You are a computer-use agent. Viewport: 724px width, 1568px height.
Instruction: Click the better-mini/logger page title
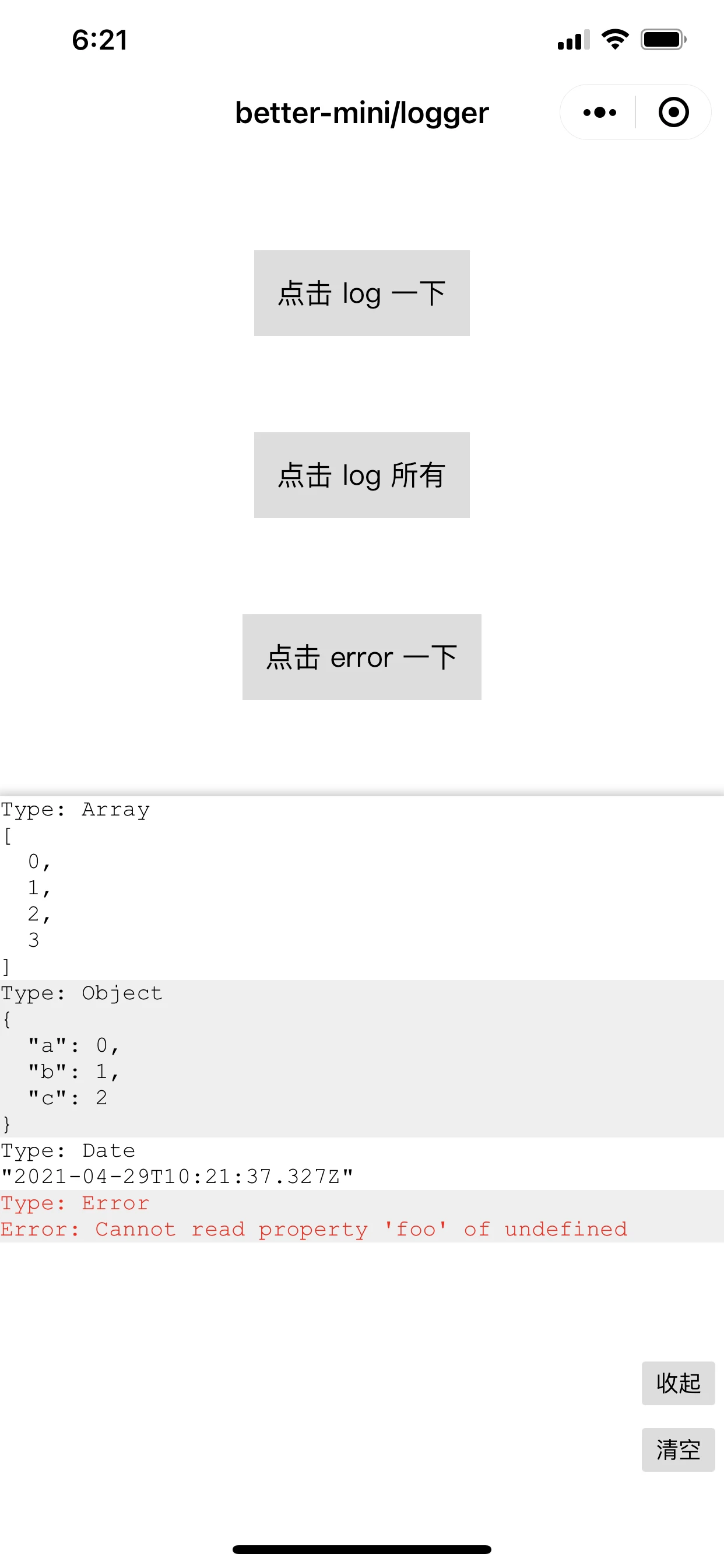point(362,113)
